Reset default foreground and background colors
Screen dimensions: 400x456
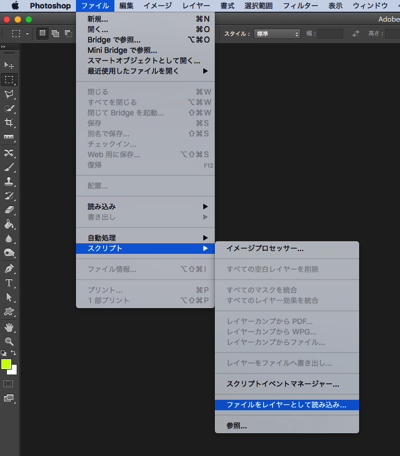[4, 353]
